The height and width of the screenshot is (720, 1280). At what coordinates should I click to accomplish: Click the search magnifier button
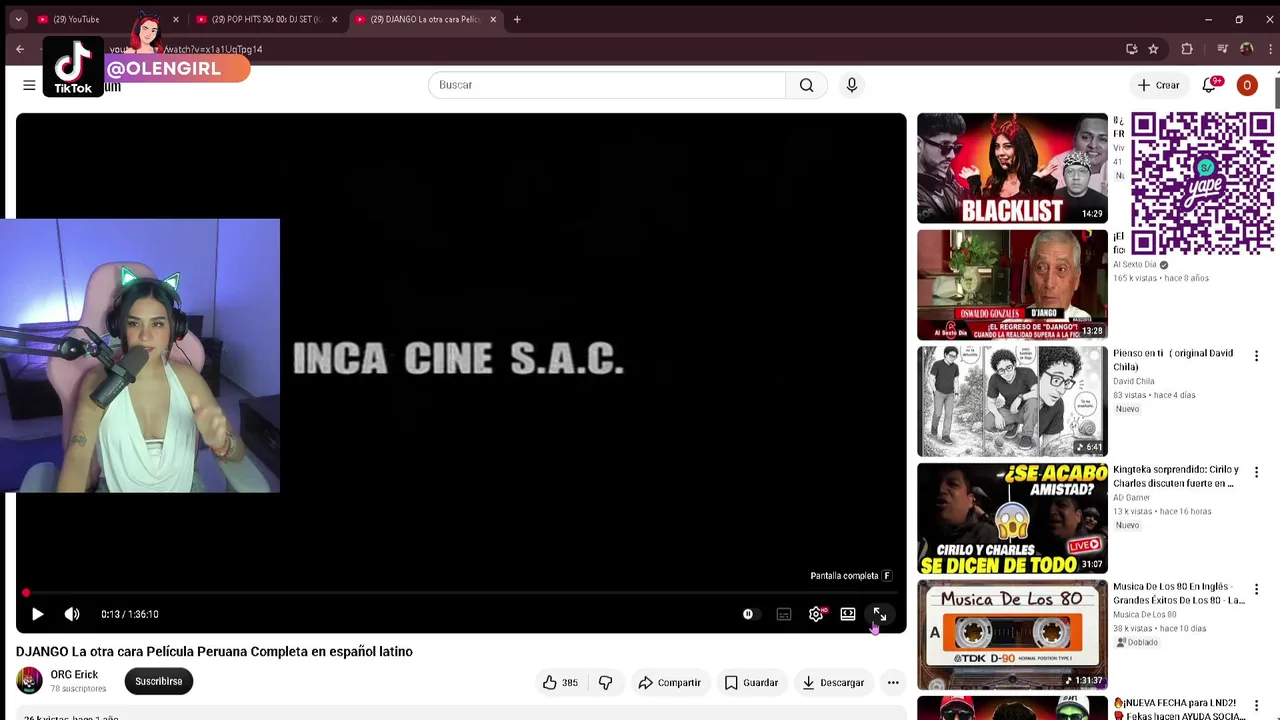(806, 85)
